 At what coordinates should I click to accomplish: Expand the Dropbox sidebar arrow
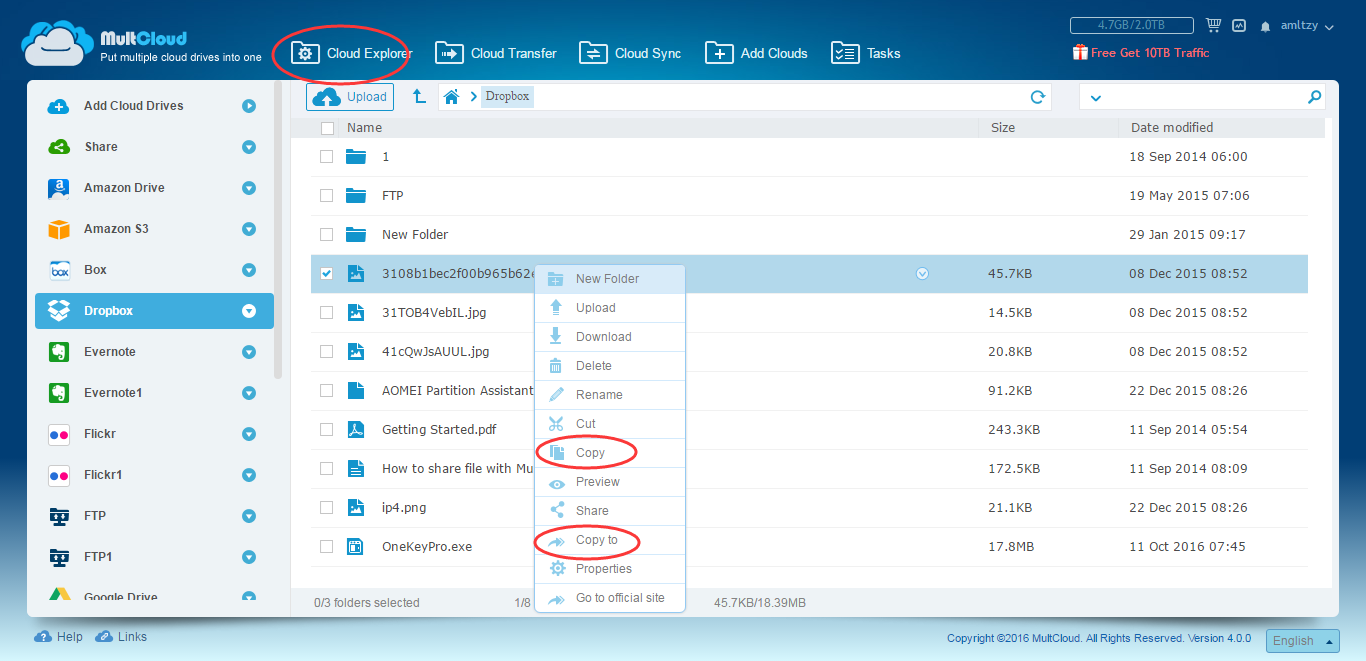tap(249, 311)
